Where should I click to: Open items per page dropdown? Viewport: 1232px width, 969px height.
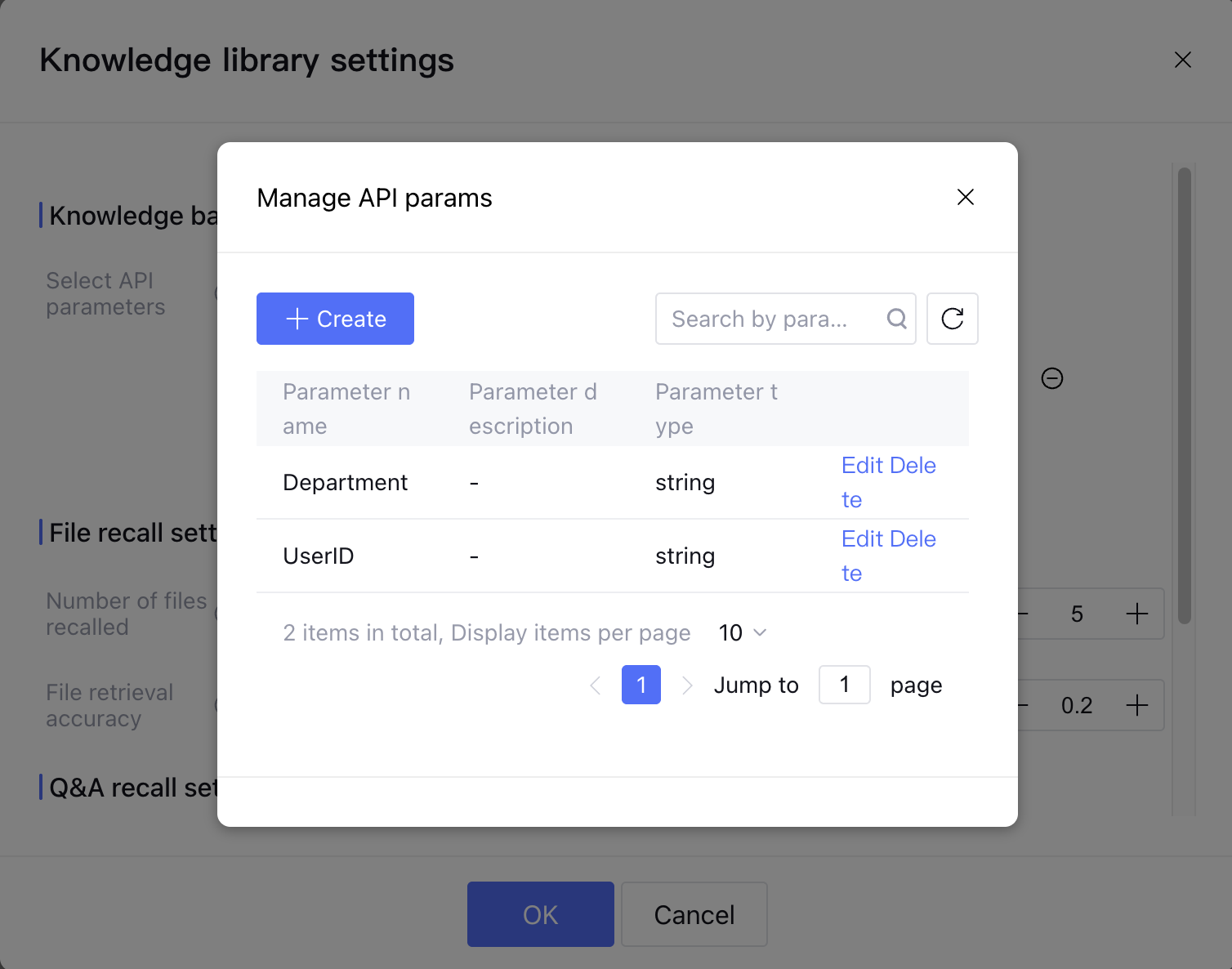pos(743,632)
